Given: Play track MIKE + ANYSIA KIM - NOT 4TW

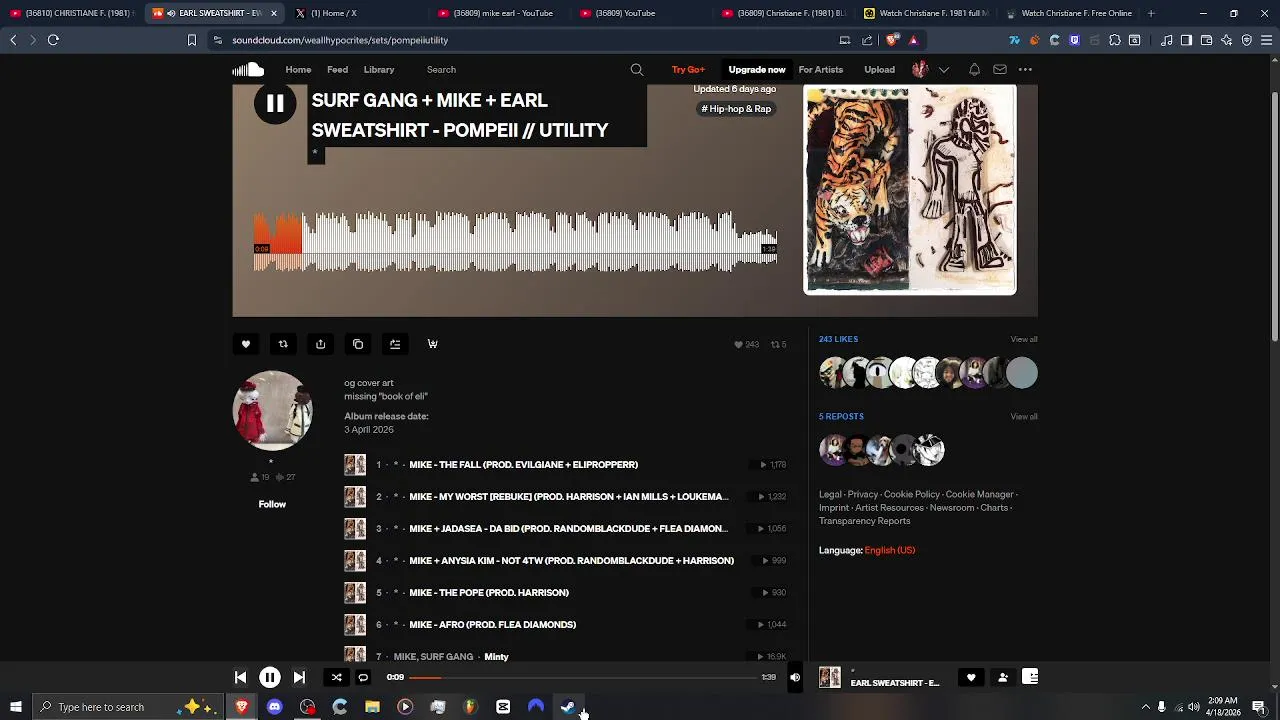Looking at the screenshot, I should [x=571, y=560].
